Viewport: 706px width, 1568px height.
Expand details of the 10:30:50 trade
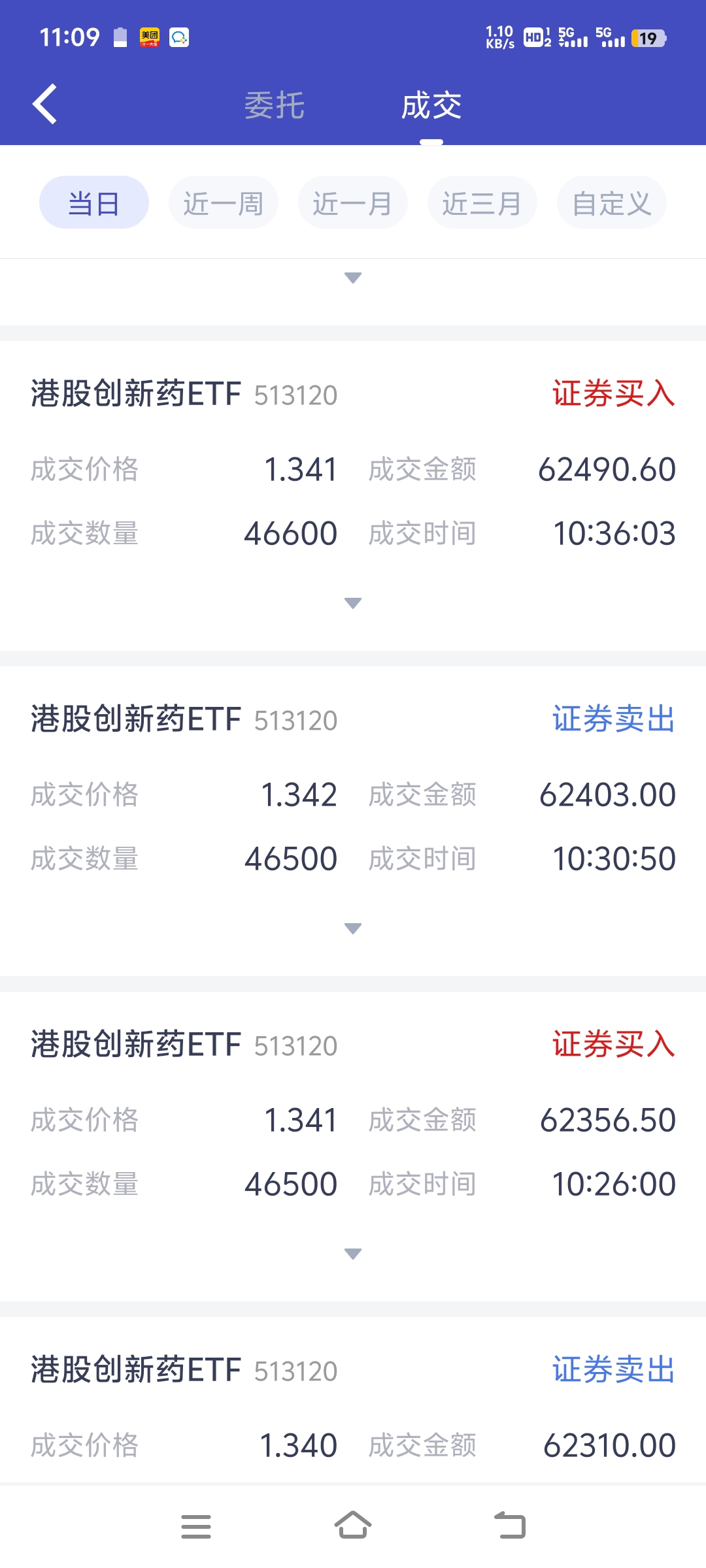pyautogui.click(x=353, y=928)
